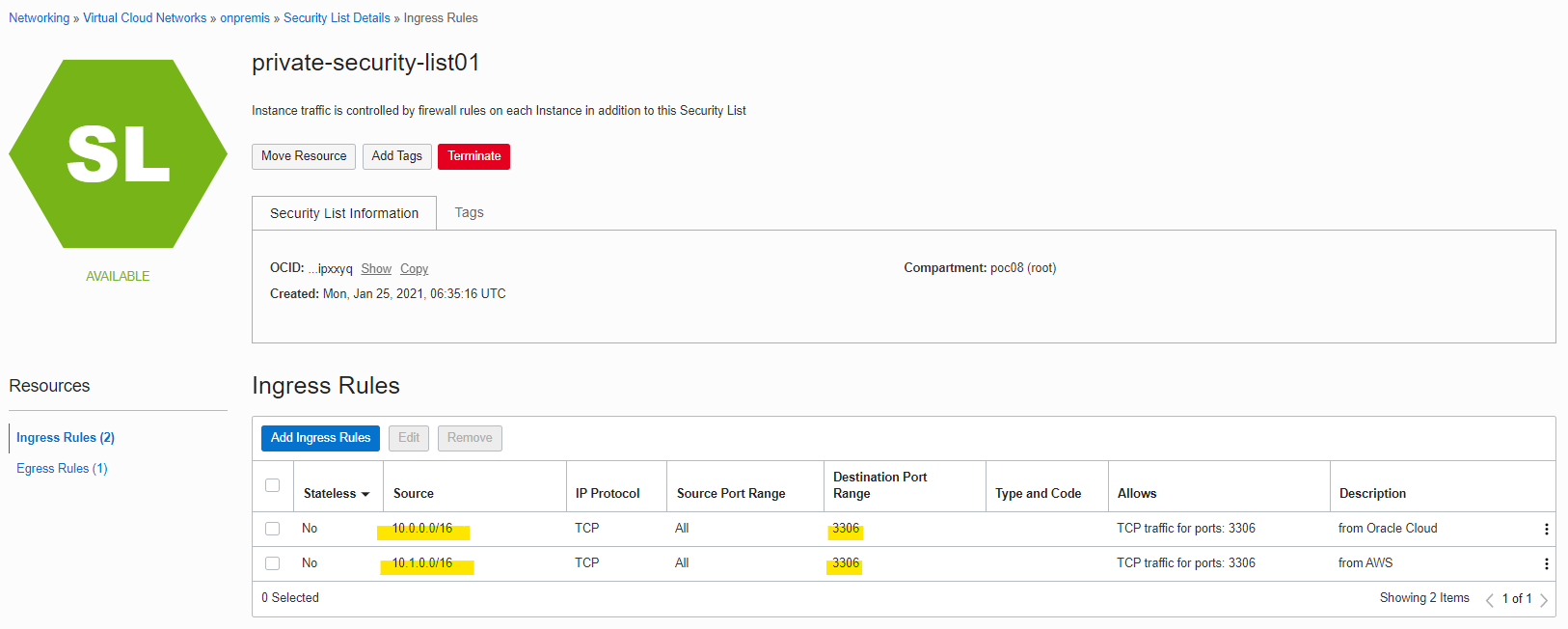The image size is (1568, 629).
Task: Go to previous page arrow
Action: [x=1490, y=599]
